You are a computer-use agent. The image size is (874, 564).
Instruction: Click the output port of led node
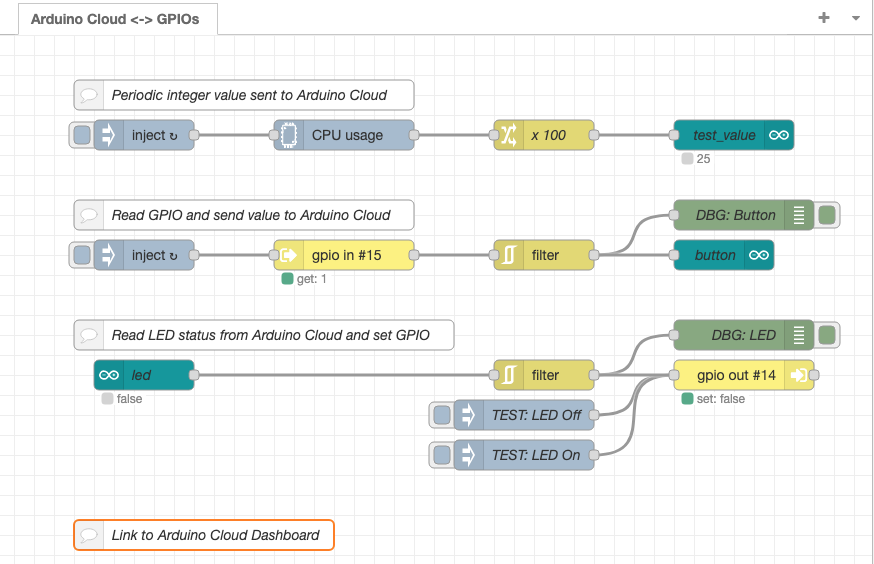pyautogui.click(x=194, y=375)
